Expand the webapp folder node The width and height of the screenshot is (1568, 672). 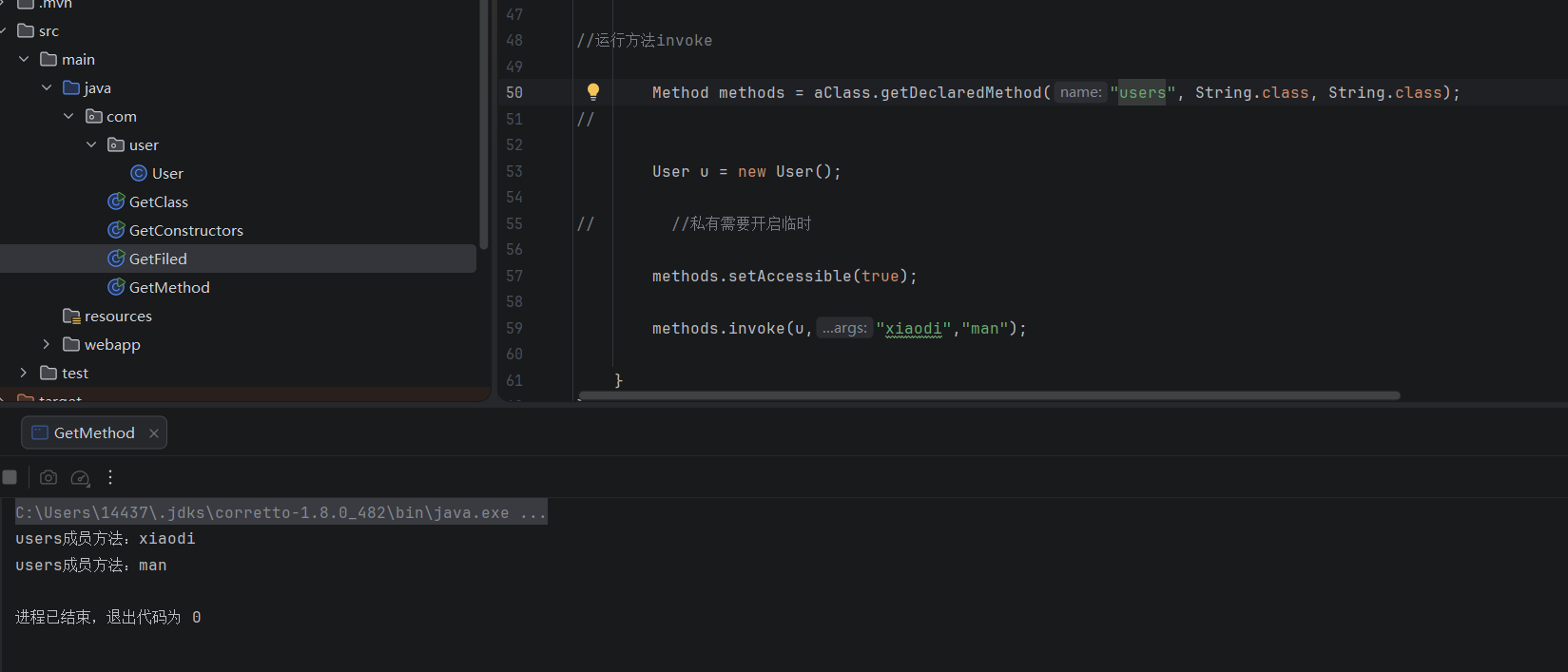point(47,344)
